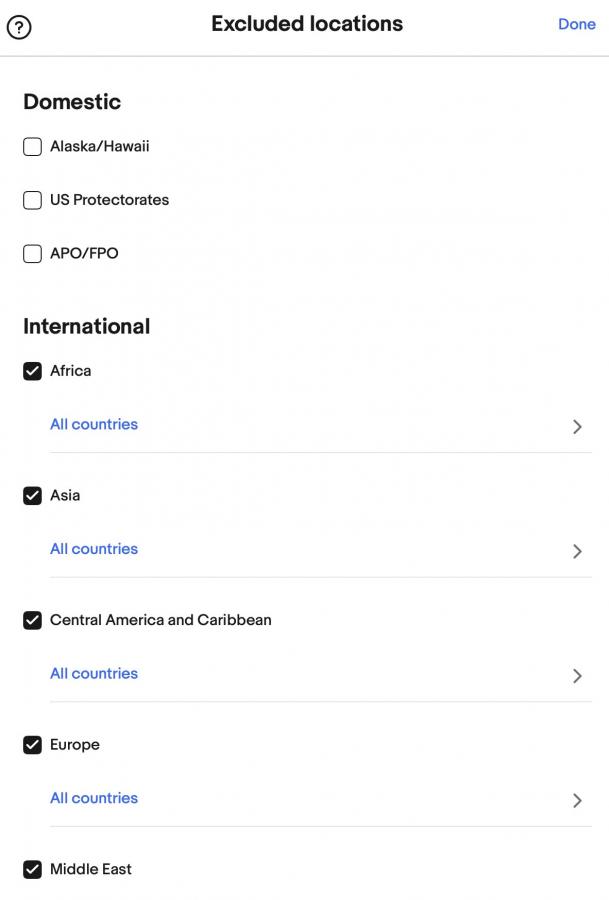Enable the APO/FPO exclusion checkbox
Image resolution: width=609 pixels, height=900 pixels.
tap(32, 254)
